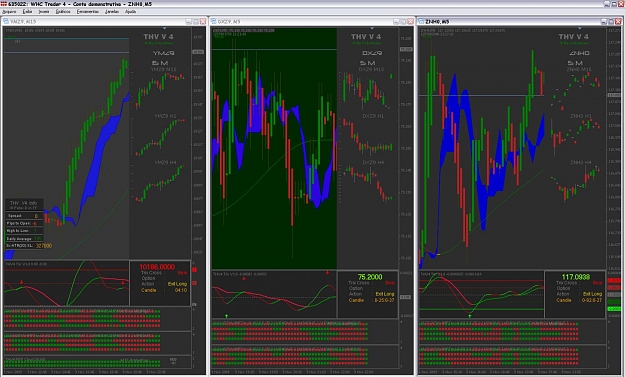625x377 pixels.
Task: Click the current price marker on ZNH0 price scale
Action: [614, 95]
